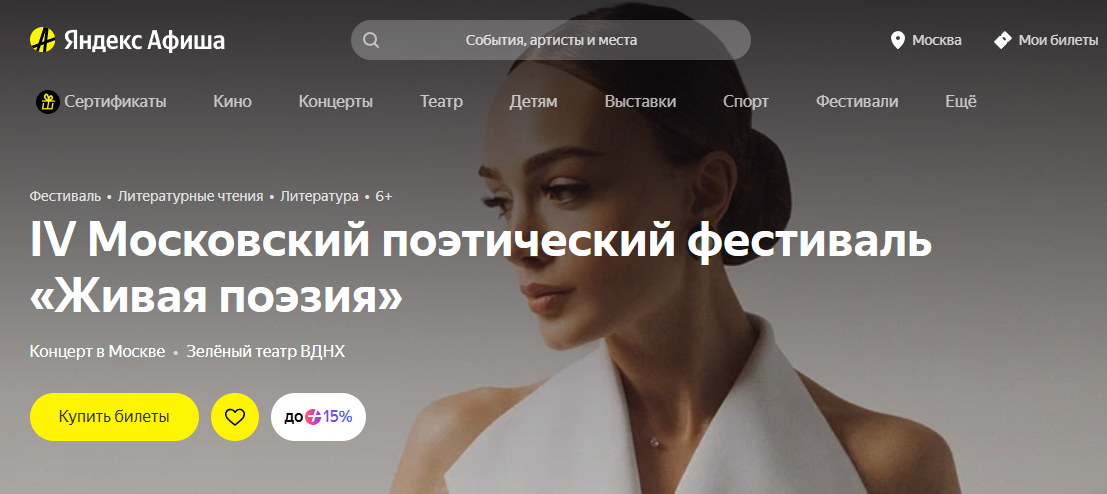The image size is (1107, 494).
Task: Expand the Ещё menu
Action: (961, 102)
